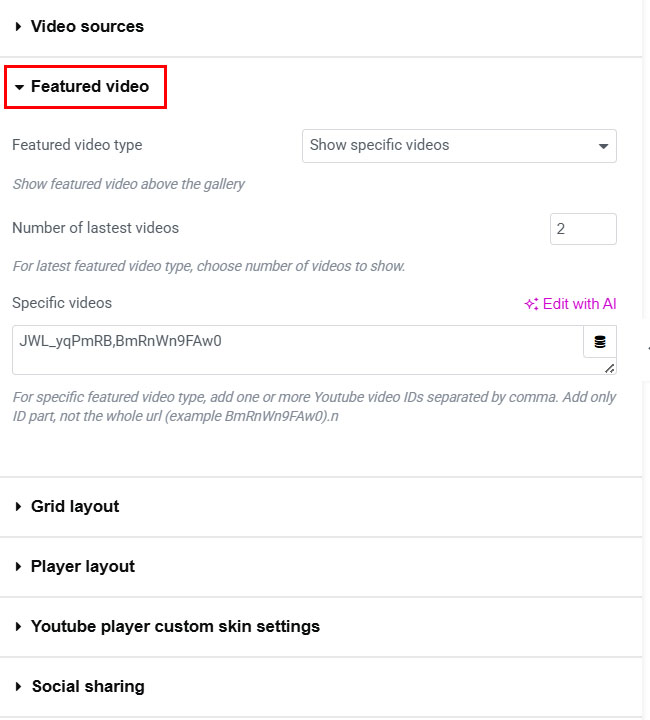Click the Featured video type label
The image size is (650, 720).
tap(77, 145)
